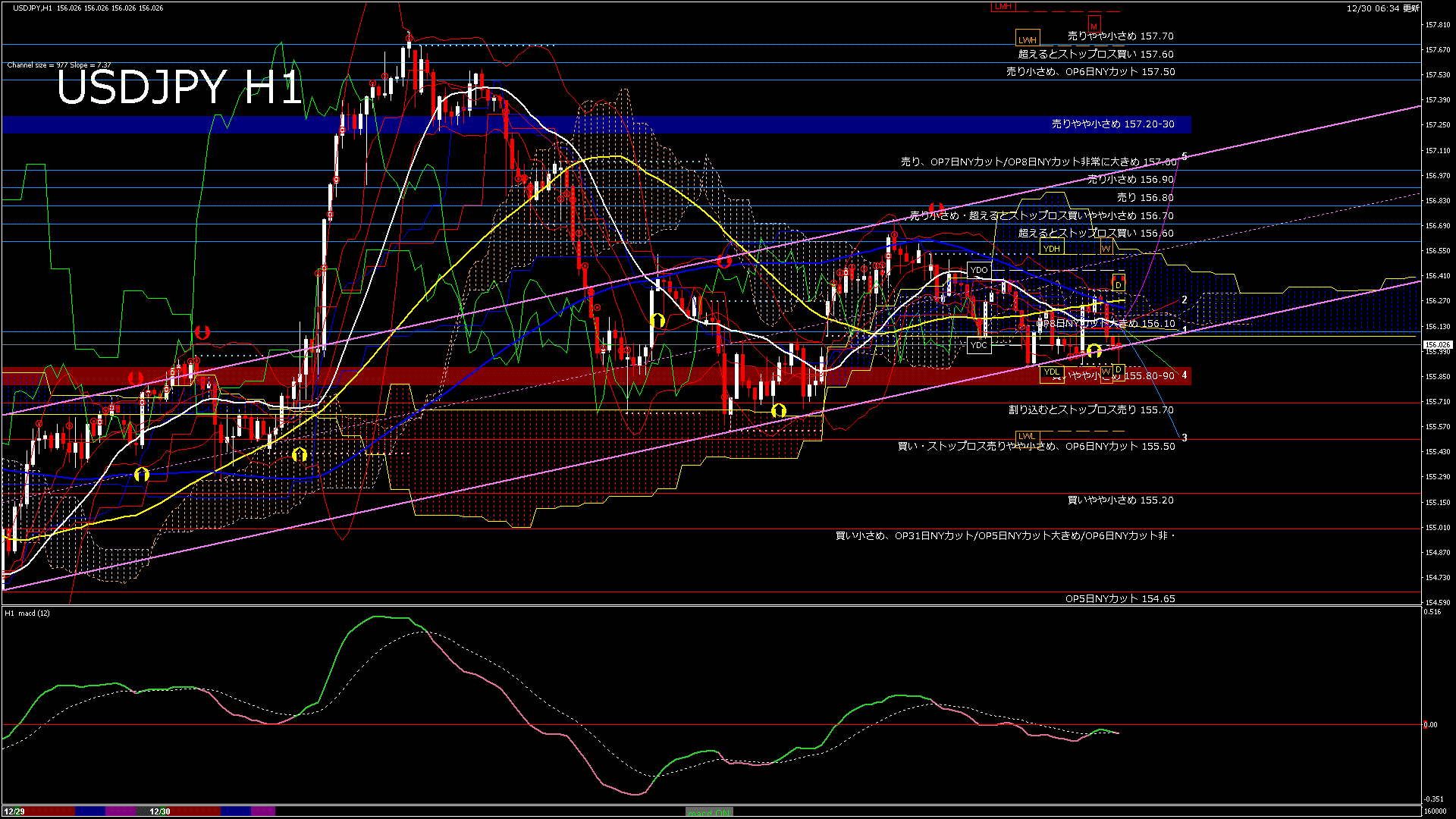Screen dimensions: 1456x819
Task: Click the 売りやや小さめ 157.70 text label
Action: click(1120, 36)
